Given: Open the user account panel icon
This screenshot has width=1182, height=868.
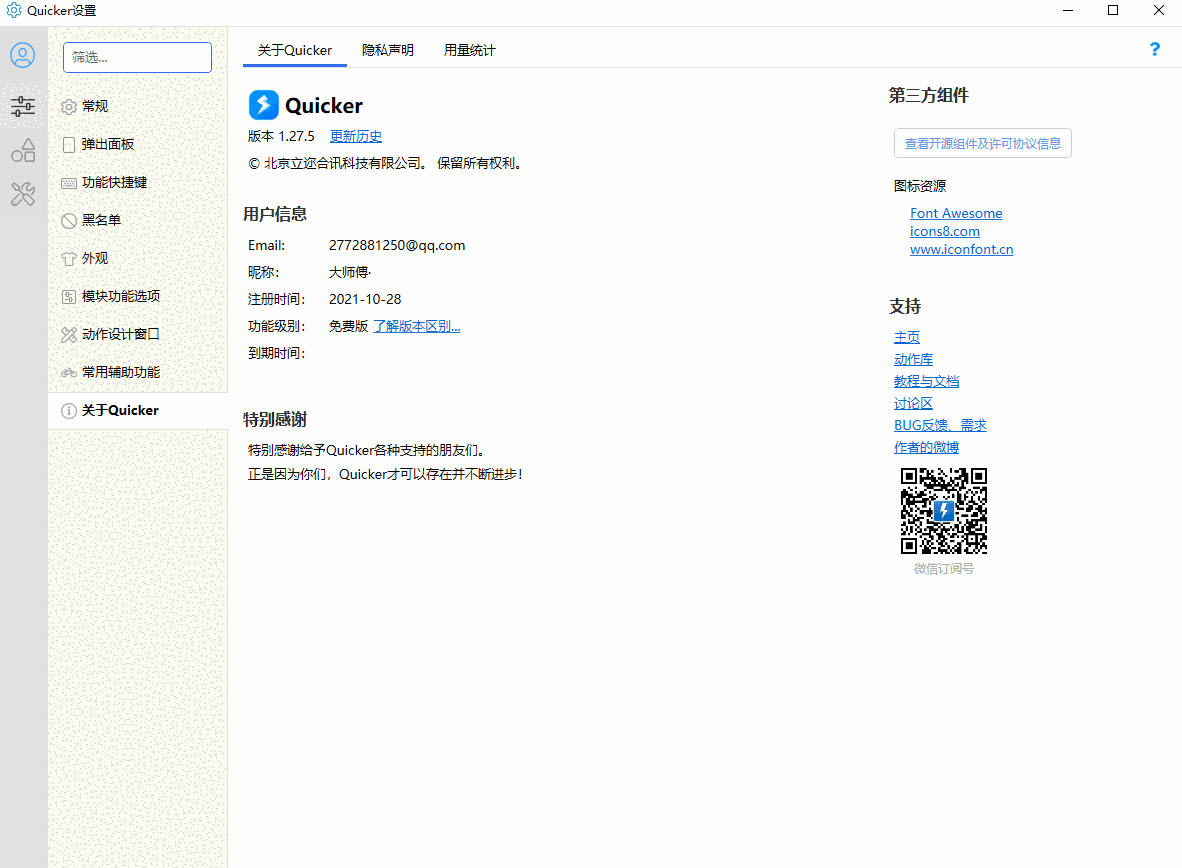Looking at the screenshot, I should click(22, 55).
